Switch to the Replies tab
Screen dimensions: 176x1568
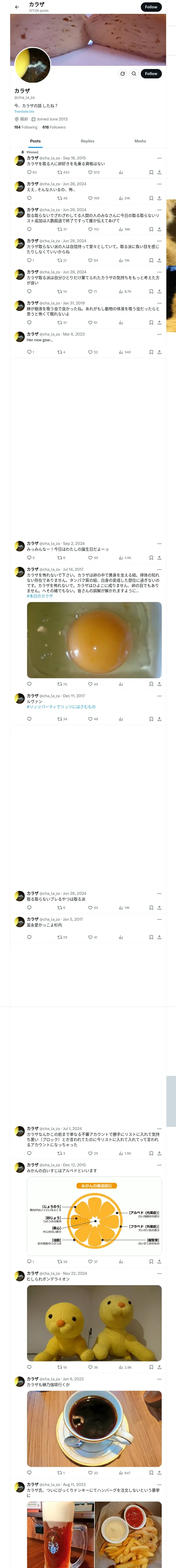[x=87, y=141]
